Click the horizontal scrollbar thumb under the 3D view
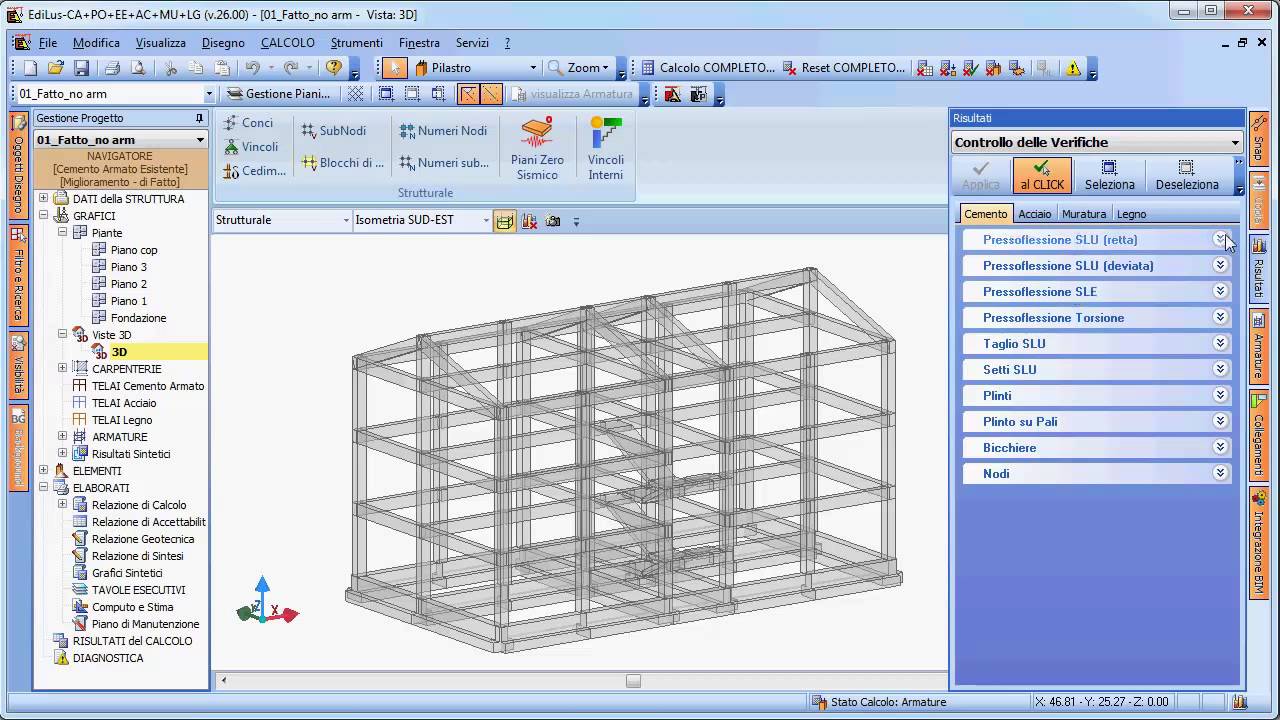Viewport: 1280px width, 720px height. pyautogui.click(x=633, y=681)
